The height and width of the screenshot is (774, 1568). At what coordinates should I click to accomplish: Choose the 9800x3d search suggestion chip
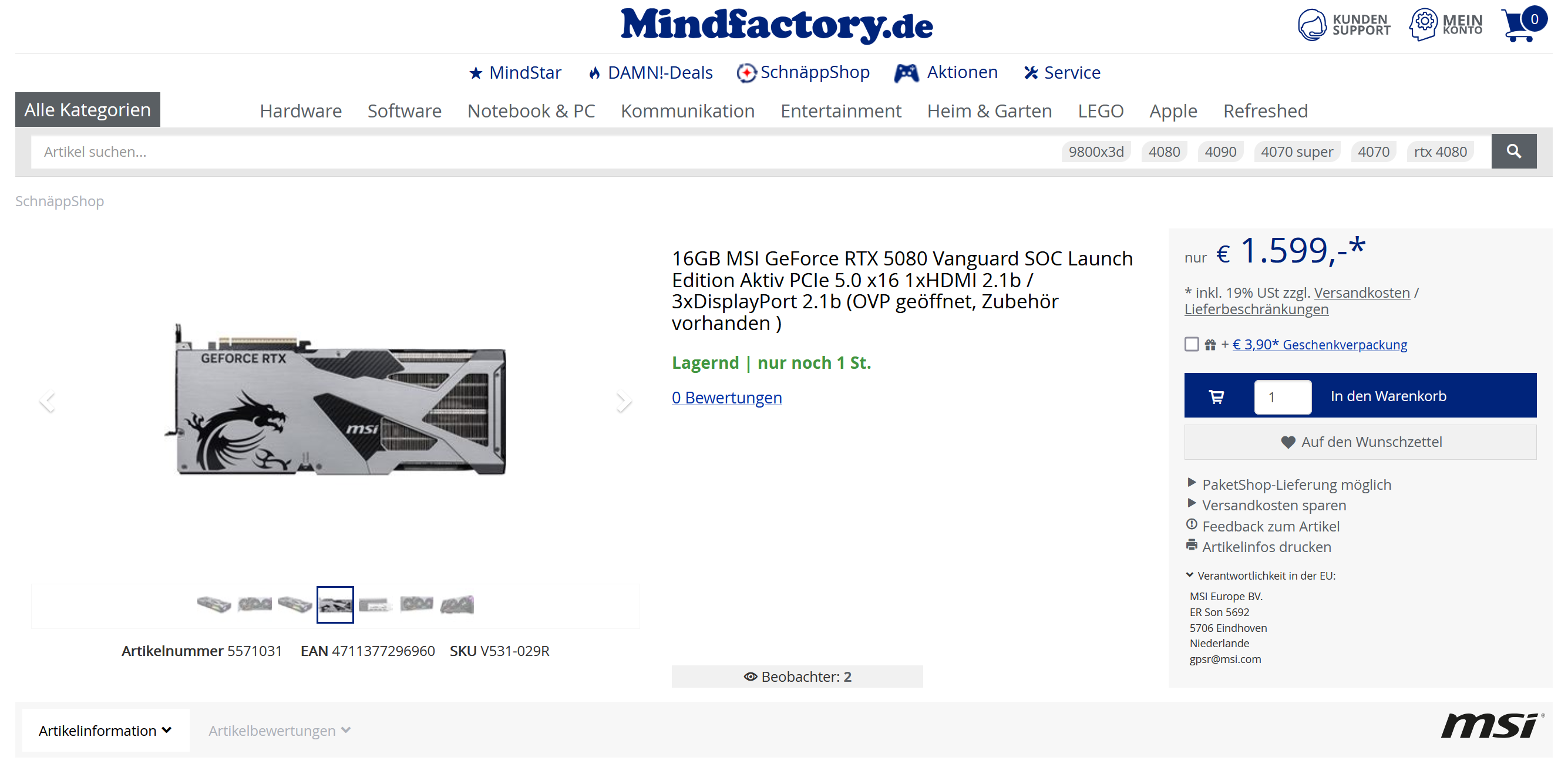click(x=1096, y=152)
